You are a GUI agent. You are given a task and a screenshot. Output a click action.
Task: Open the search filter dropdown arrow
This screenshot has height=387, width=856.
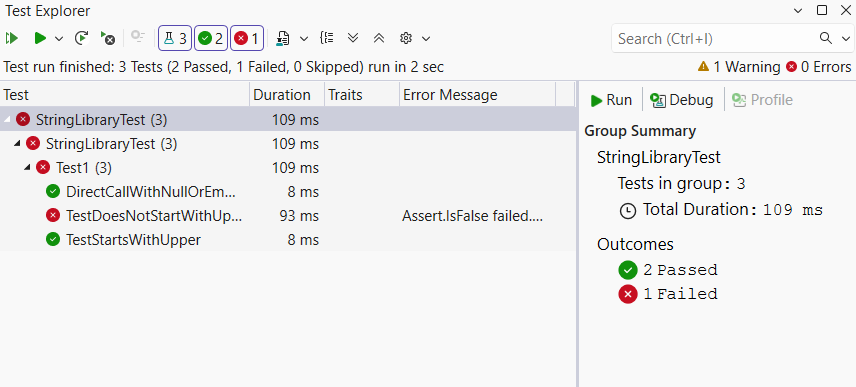pyautogui.click(x=846, y=39)
